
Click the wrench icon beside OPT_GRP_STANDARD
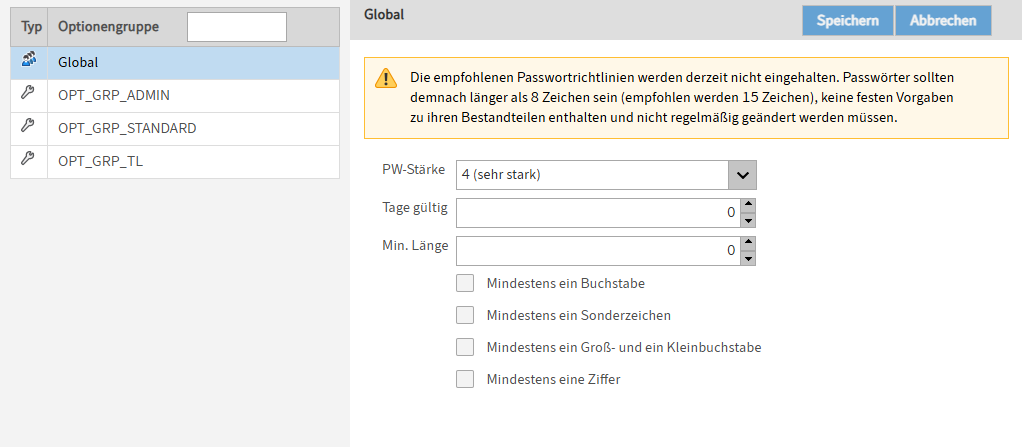pyautogui.click(x=28, y=127)
